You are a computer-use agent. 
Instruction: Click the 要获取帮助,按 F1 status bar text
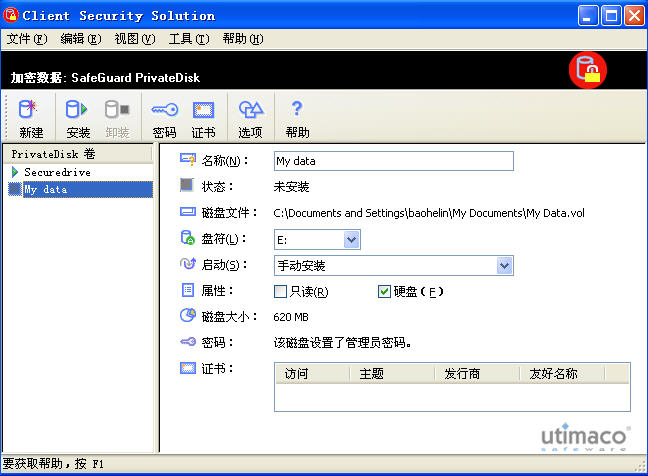[53, 464]
